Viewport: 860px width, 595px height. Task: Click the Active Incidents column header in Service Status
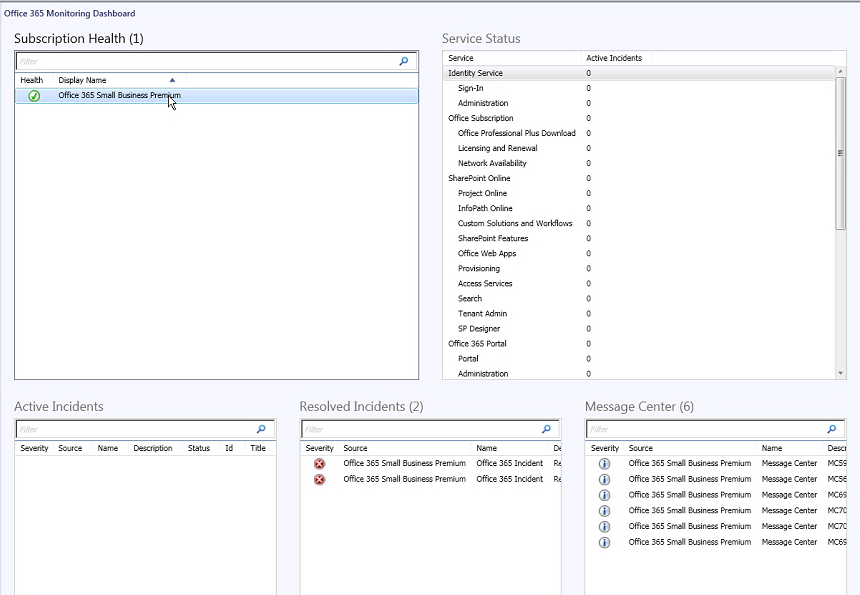(614, 58)
